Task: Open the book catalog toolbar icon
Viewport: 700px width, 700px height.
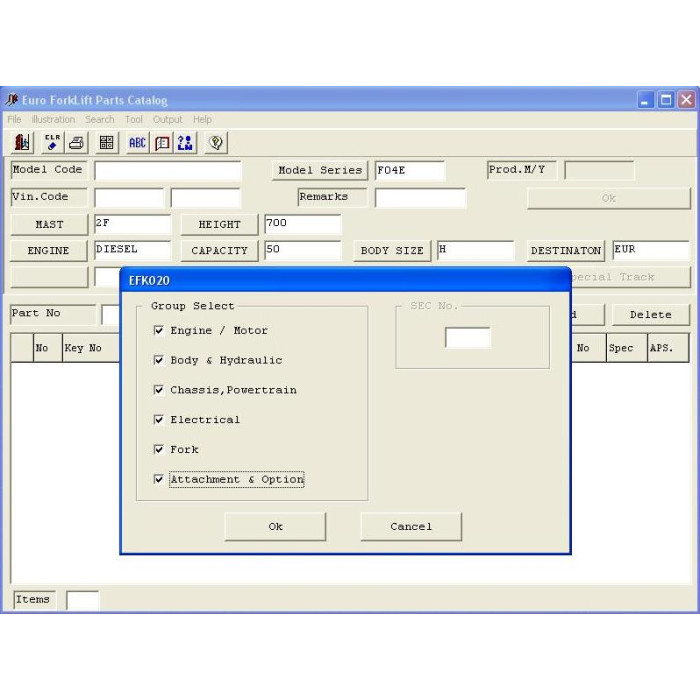Action: pyautogui.click(x=162, y=143)
